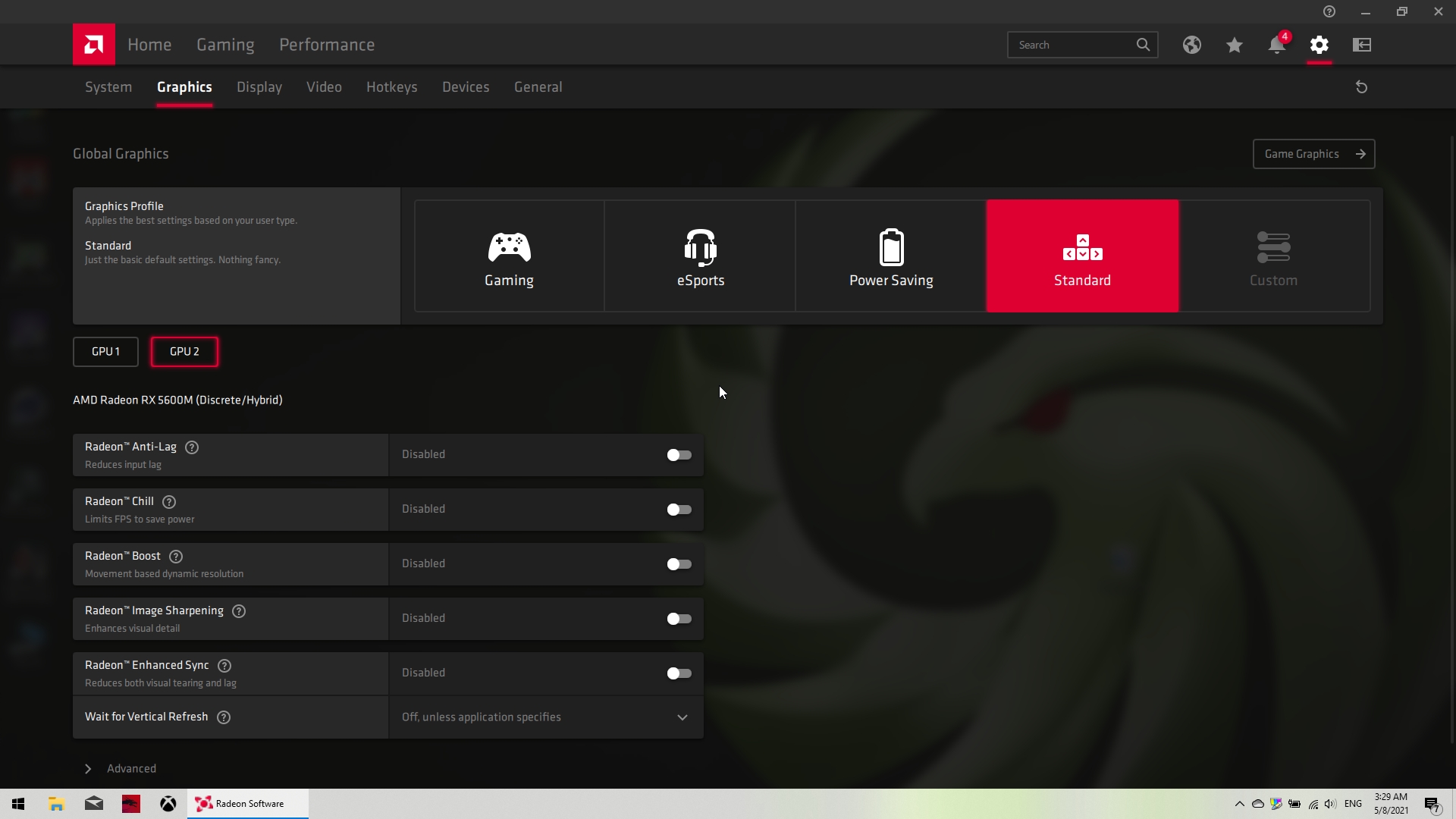1456x819 pixels.
Task: Open the web browser globe icon
Action: pyautogui.click(x=1191, y=45)
